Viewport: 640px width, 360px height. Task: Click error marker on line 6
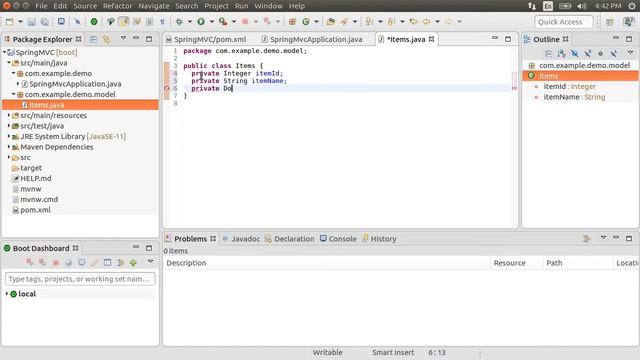[167, 88]
